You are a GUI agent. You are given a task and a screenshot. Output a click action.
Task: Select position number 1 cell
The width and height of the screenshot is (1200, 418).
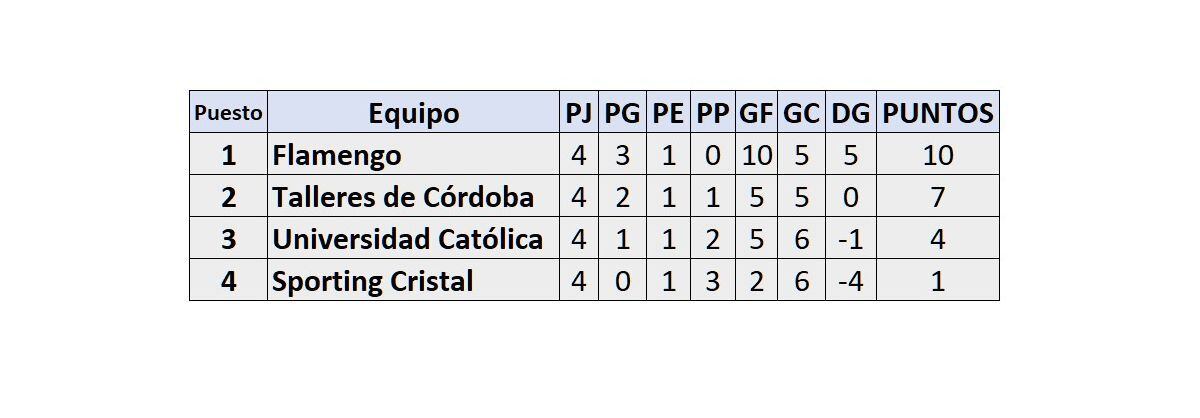[x=228, y=156]
